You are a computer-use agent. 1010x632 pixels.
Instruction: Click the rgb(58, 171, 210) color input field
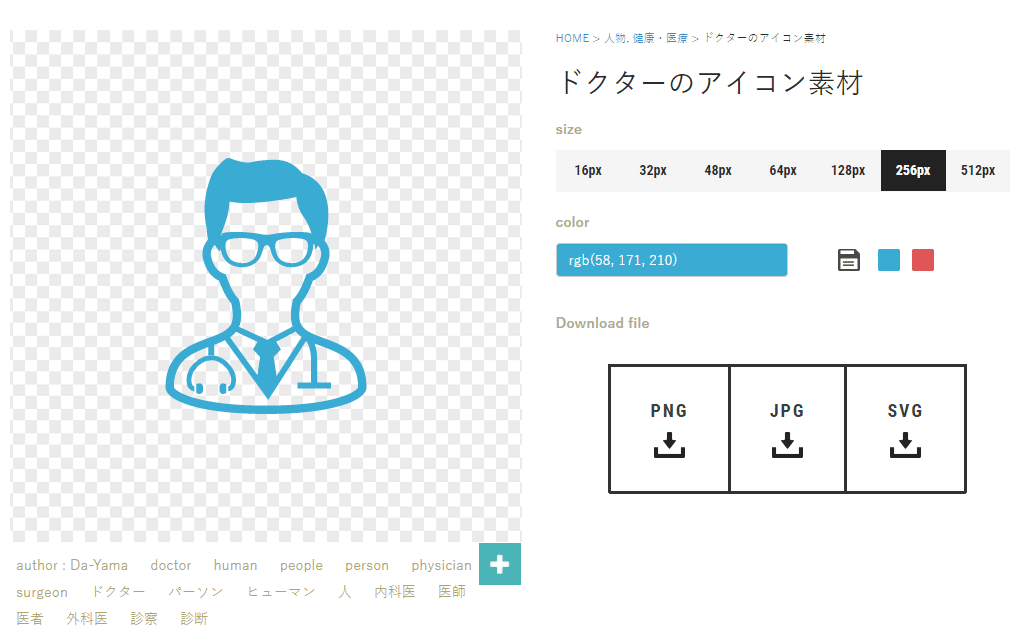[671, 259]
